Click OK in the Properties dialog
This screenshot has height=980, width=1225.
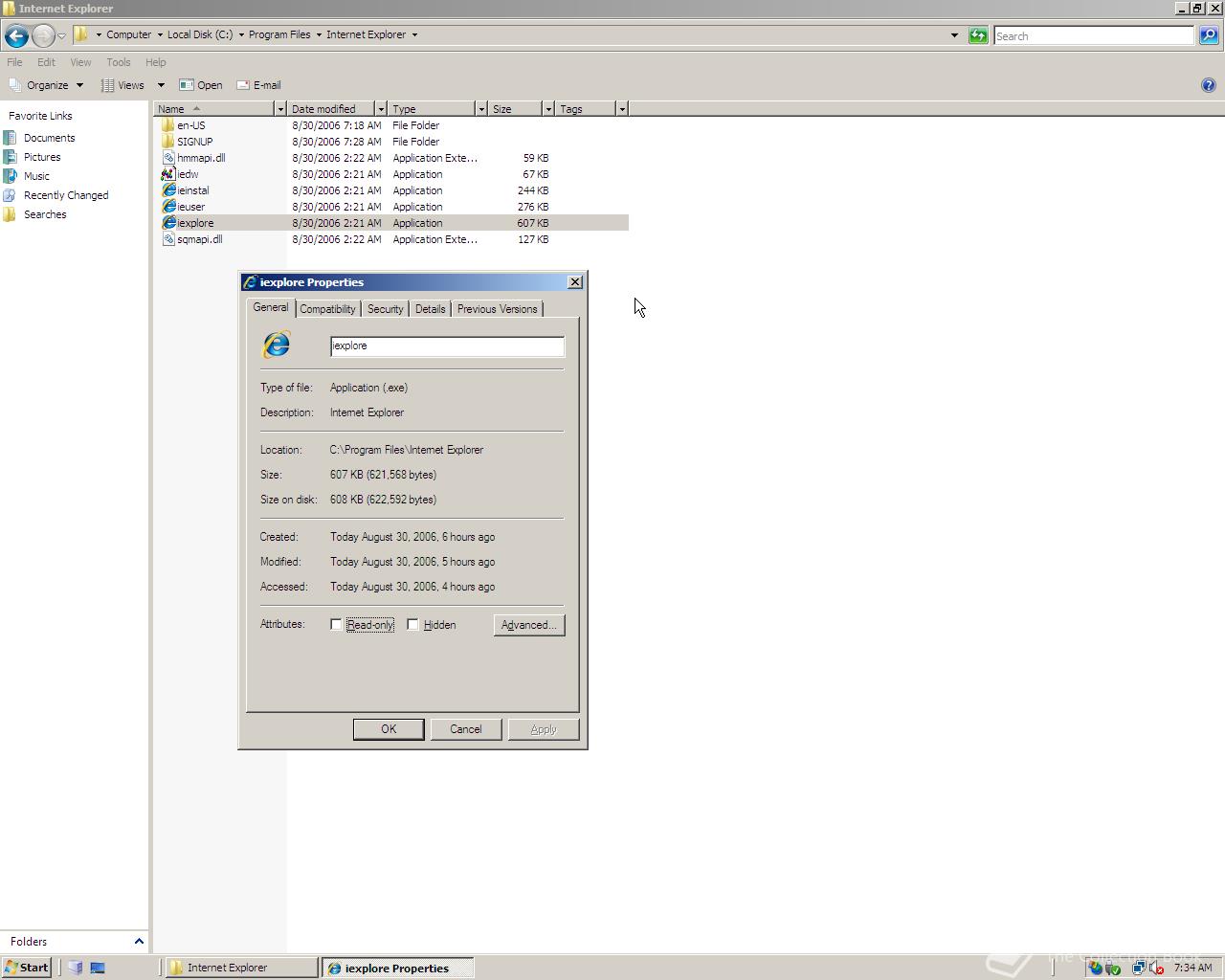click(x=389, y=729)
